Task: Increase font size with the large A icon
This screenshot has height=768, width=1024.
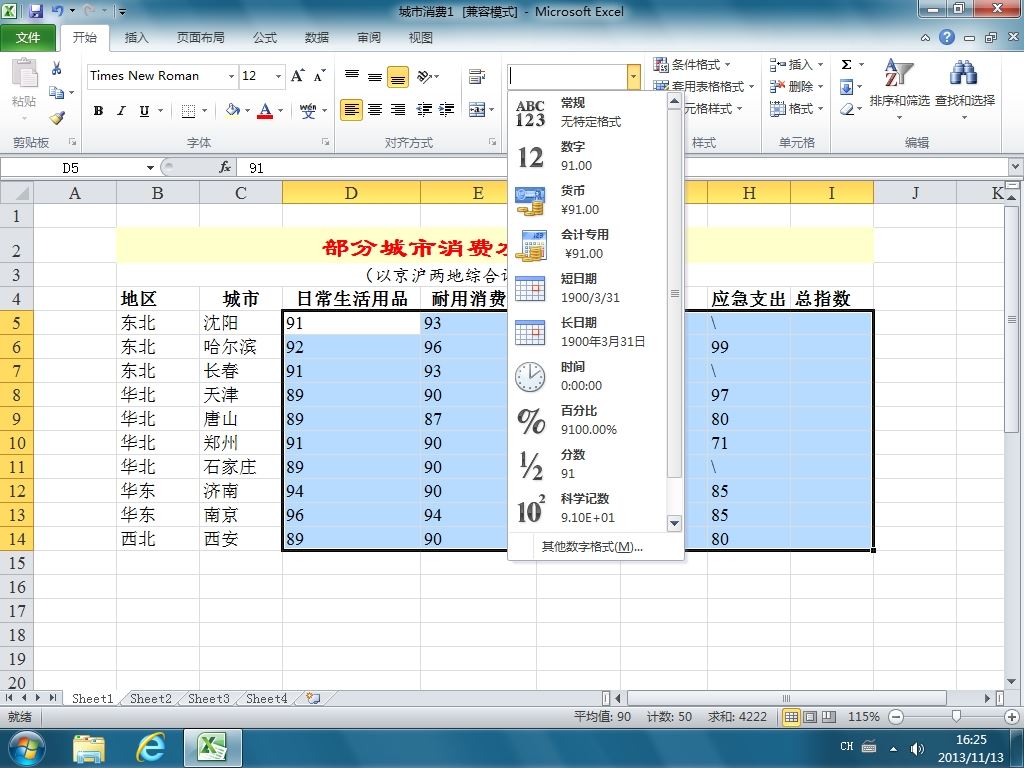Action: pos(298,76)
